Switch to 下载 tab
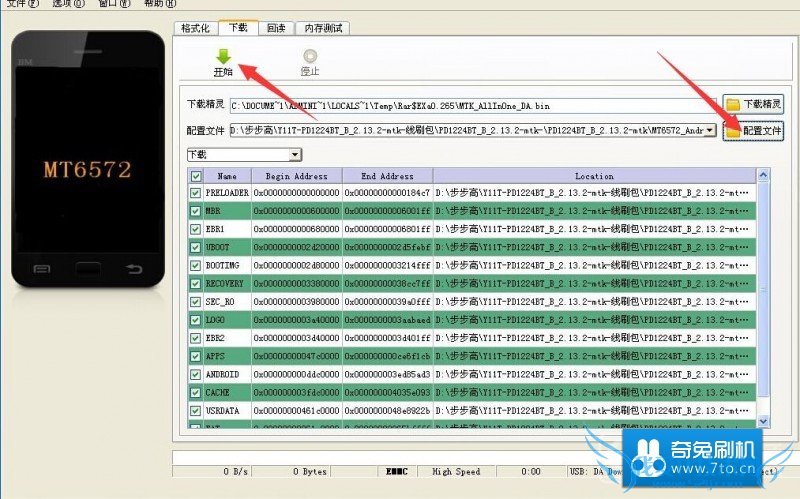The height and width of the screenshot is (499, 800). (x=238, y=28)
